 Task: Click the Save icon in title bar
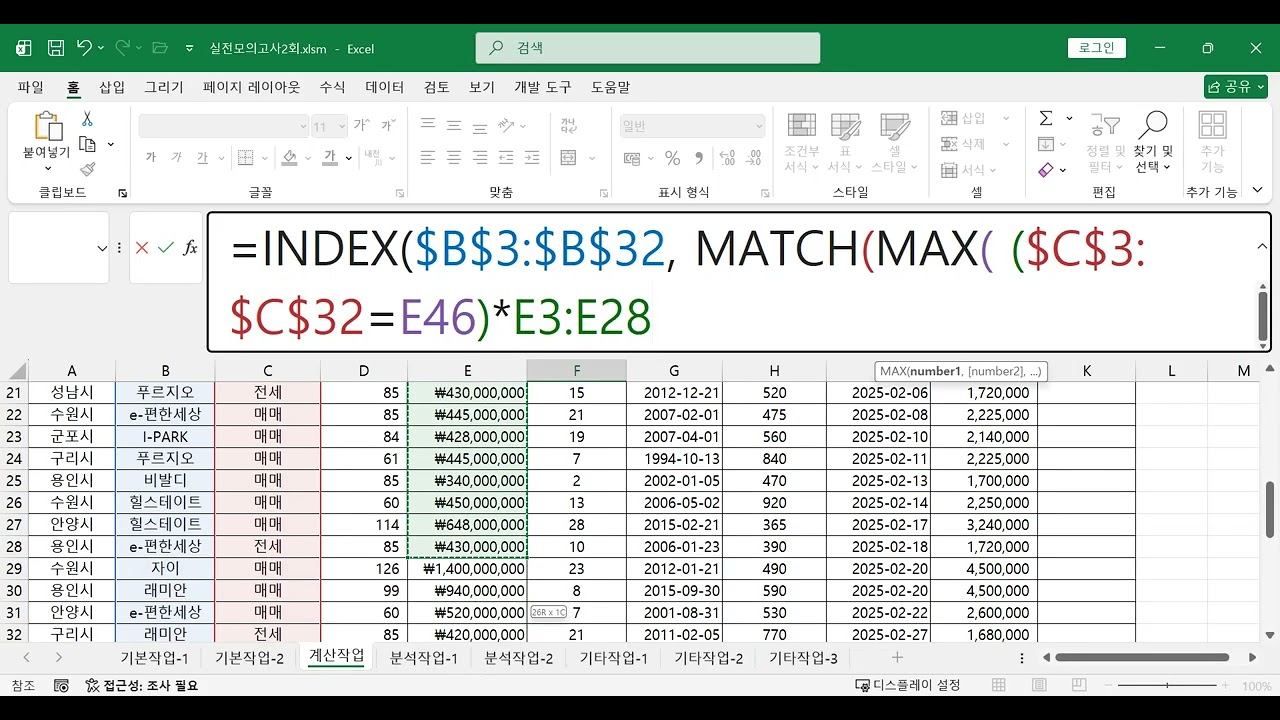point(56,48)
